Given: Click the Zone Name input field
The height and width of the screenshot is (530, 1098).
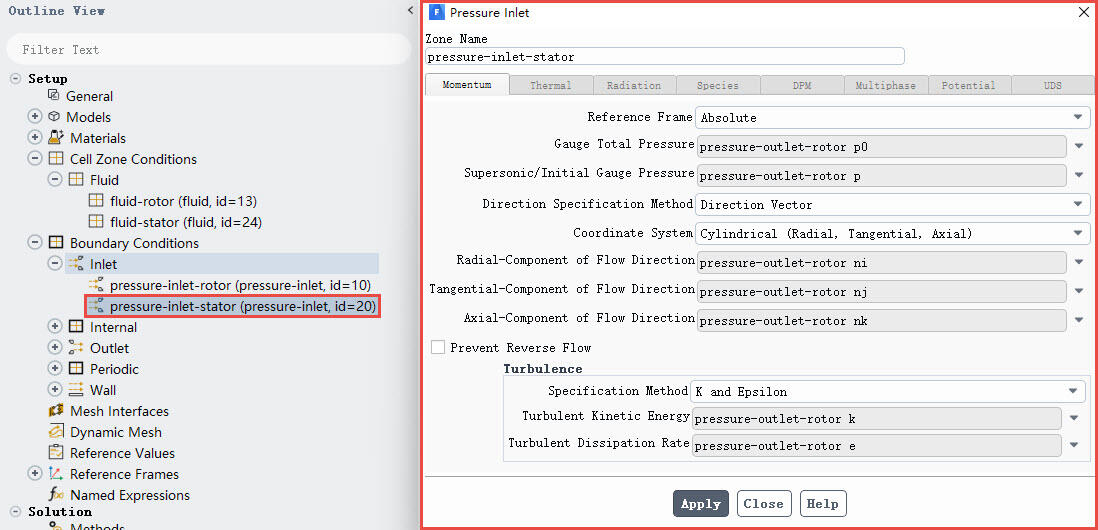Looking at the screenshot, I should [x=664, y=57].
